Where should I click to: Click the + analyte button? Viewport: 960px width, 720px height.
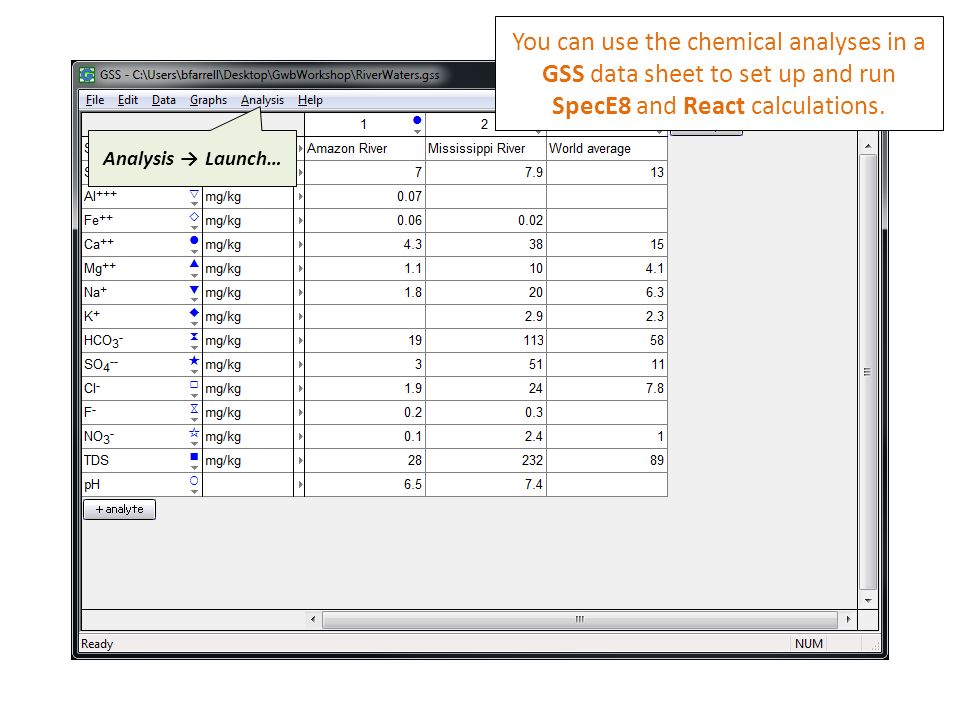point(119,509)
